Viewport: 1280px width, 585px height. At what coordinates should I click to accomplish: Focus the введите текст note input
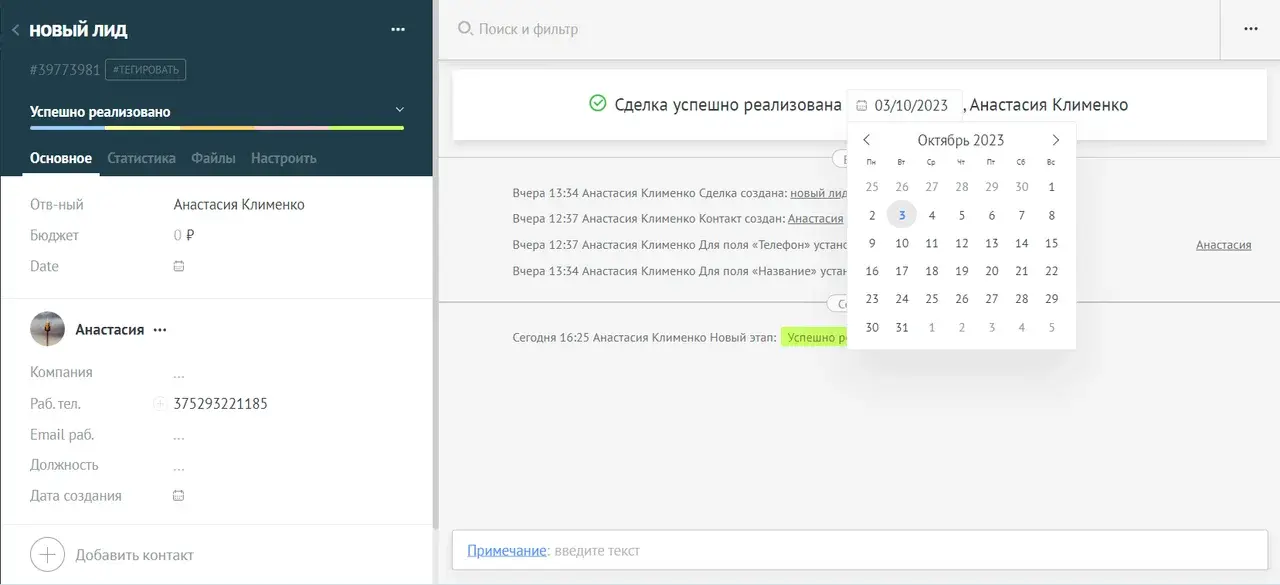[x=597, y=551]
